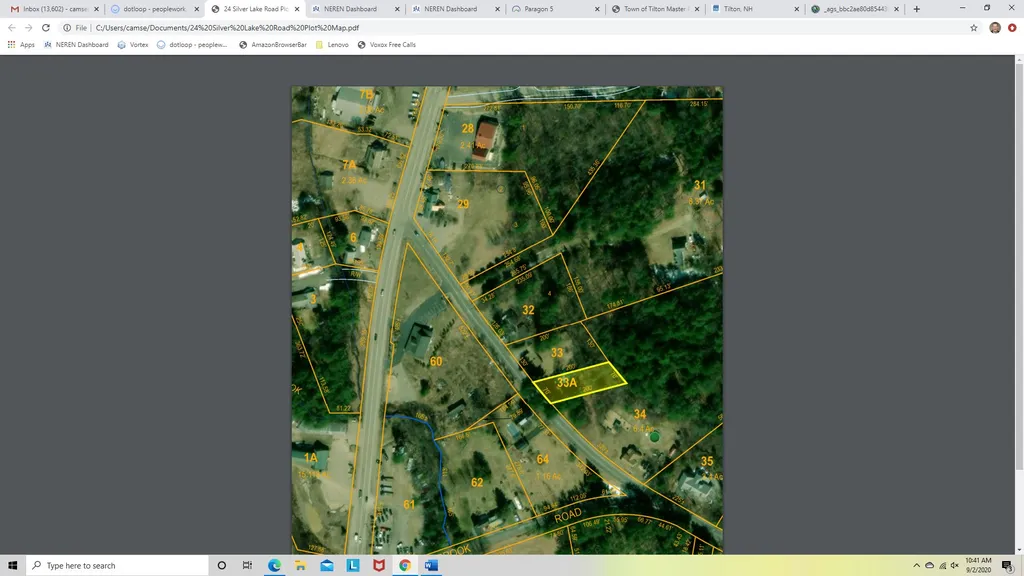Click the parcel 32 label on the map
Image resolution: width=1024 pixels, height=576 pixels.
point(528,310)
